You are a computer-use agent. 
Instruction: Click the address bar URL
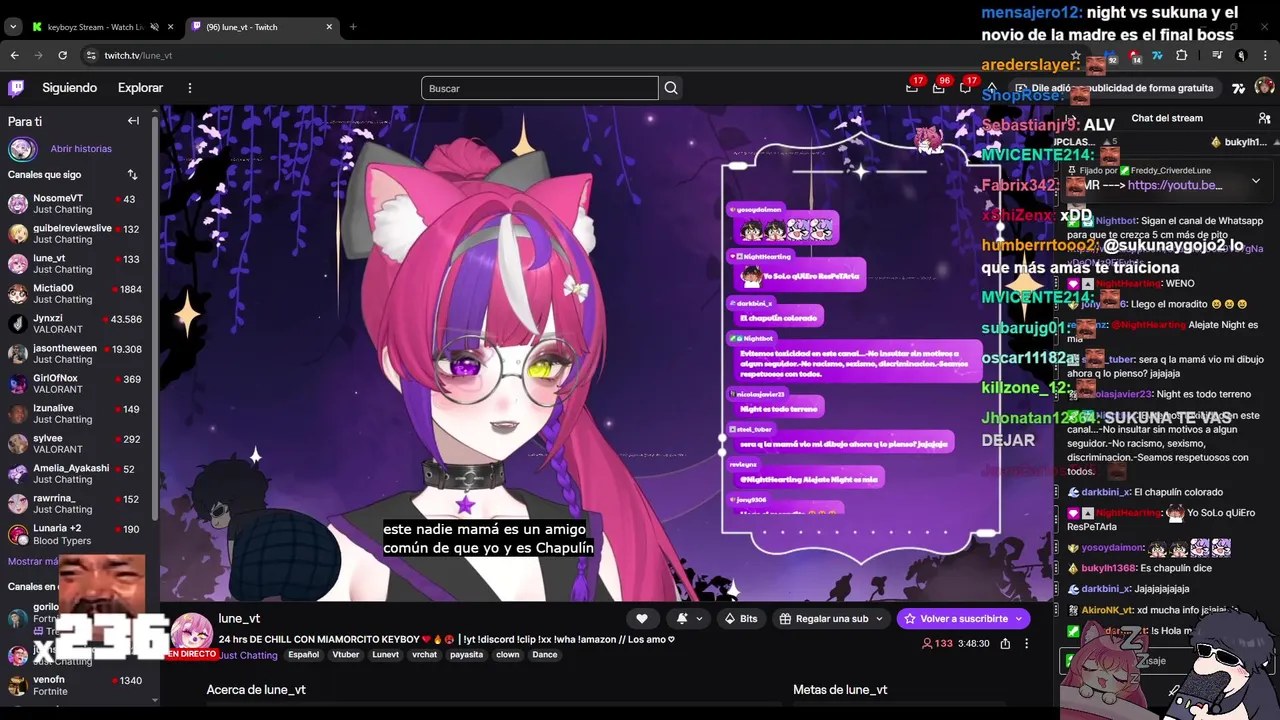point(138,55)
